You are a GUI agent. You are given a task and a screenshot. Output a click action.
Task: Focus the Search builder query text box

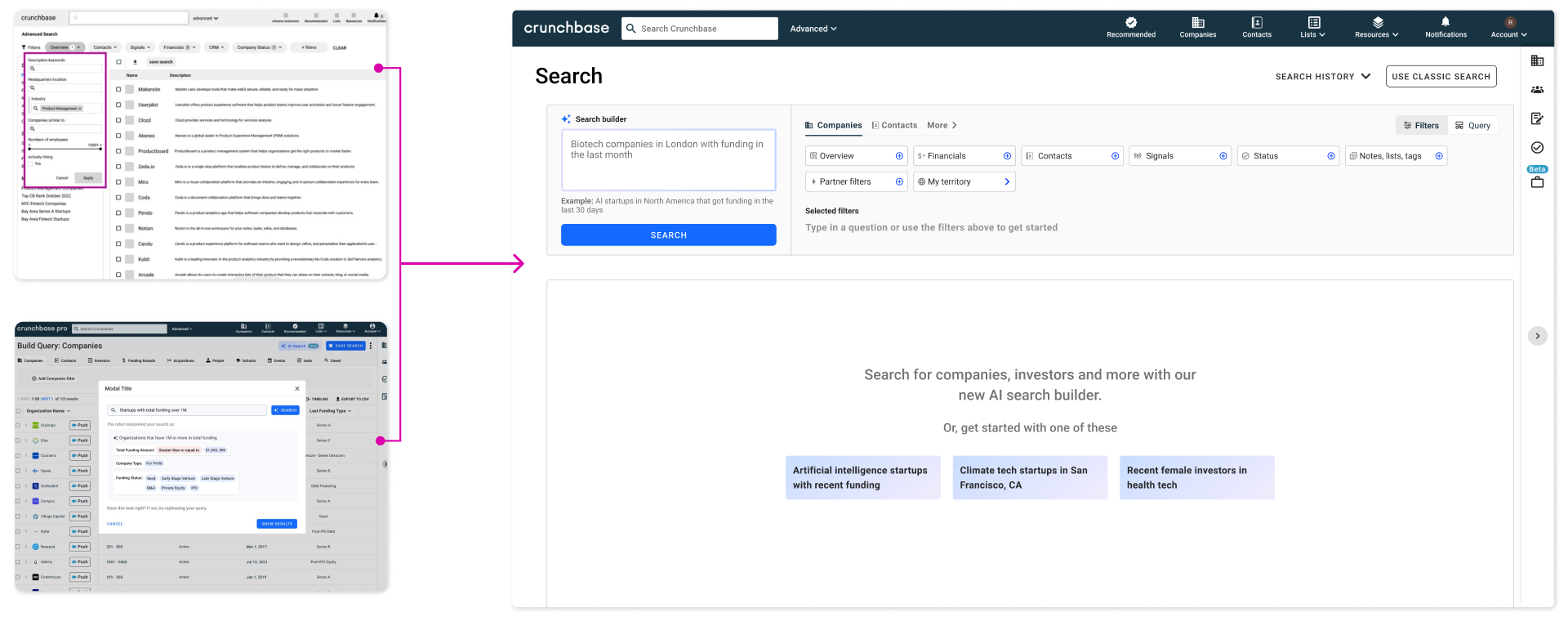(x=668, y=160)
